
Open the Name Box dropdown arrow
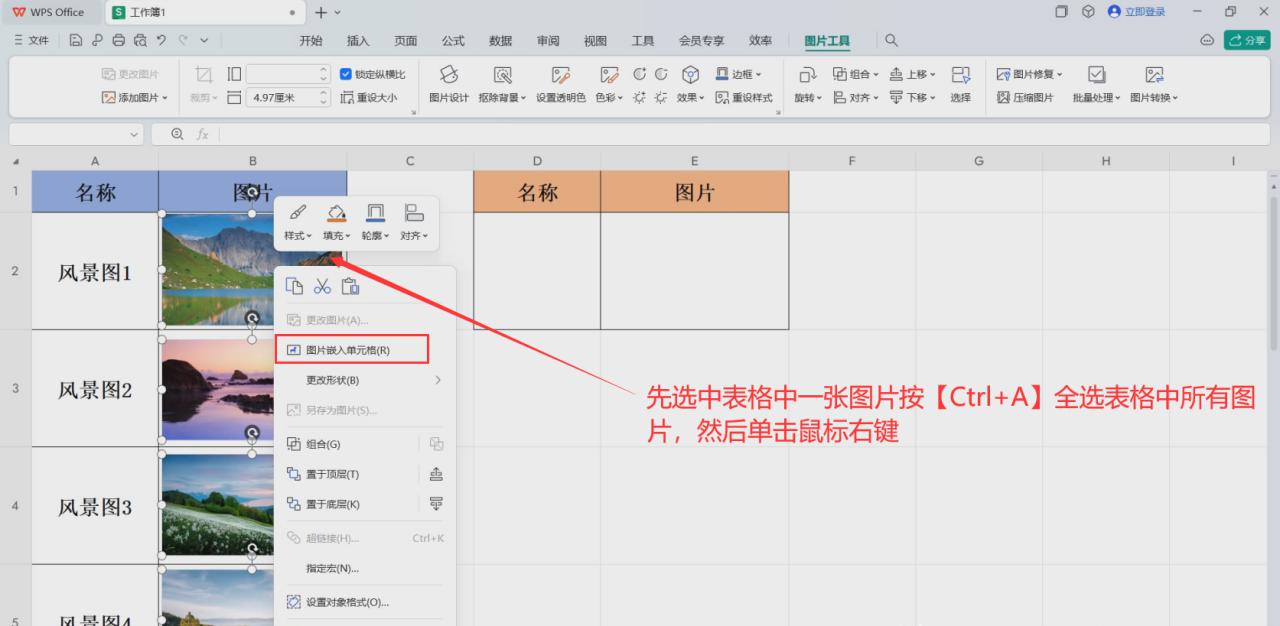[136, 134]
